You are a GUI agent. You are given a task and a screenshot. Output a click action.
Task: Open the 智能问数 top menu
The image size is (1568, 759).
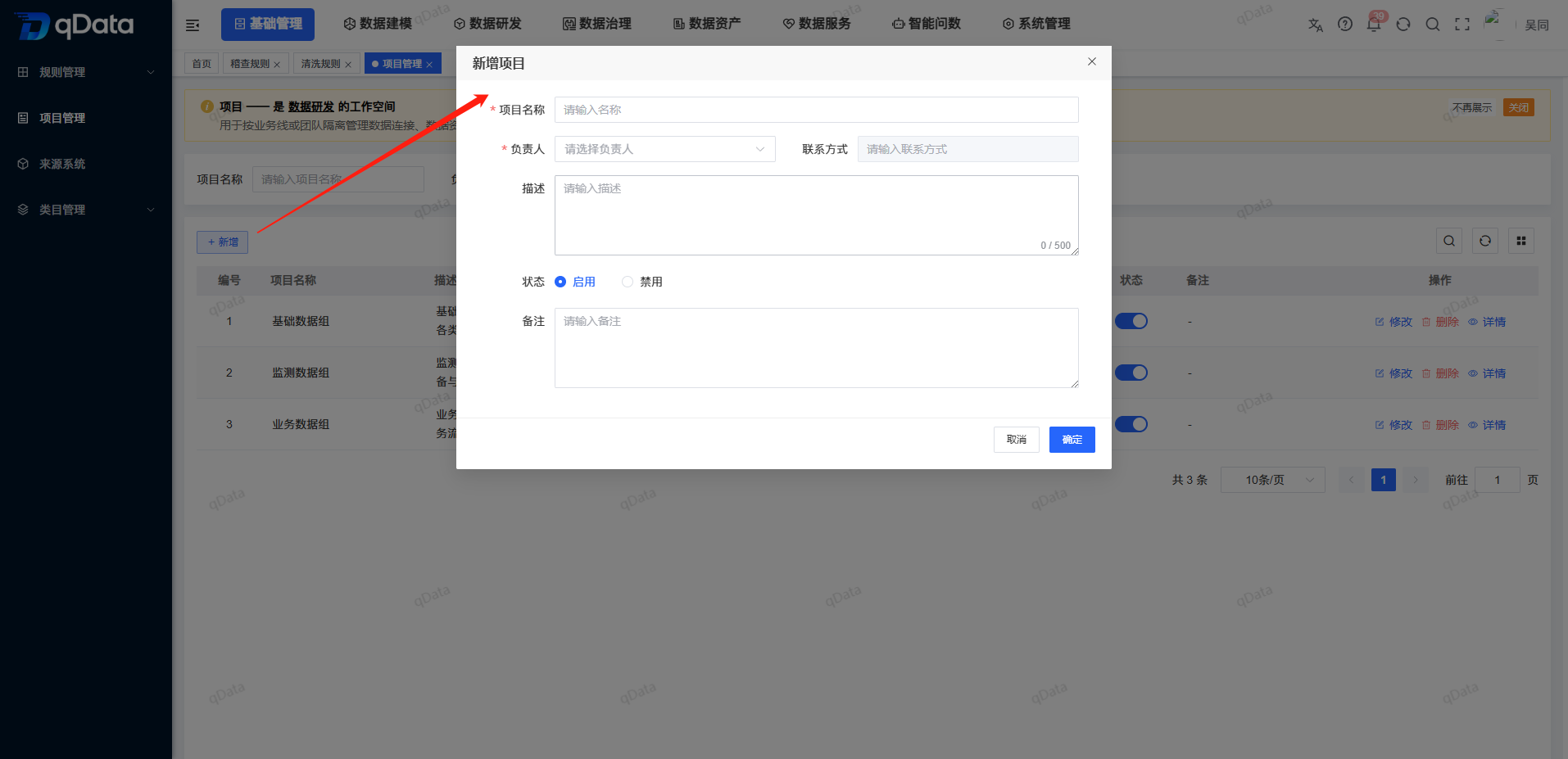927,25
